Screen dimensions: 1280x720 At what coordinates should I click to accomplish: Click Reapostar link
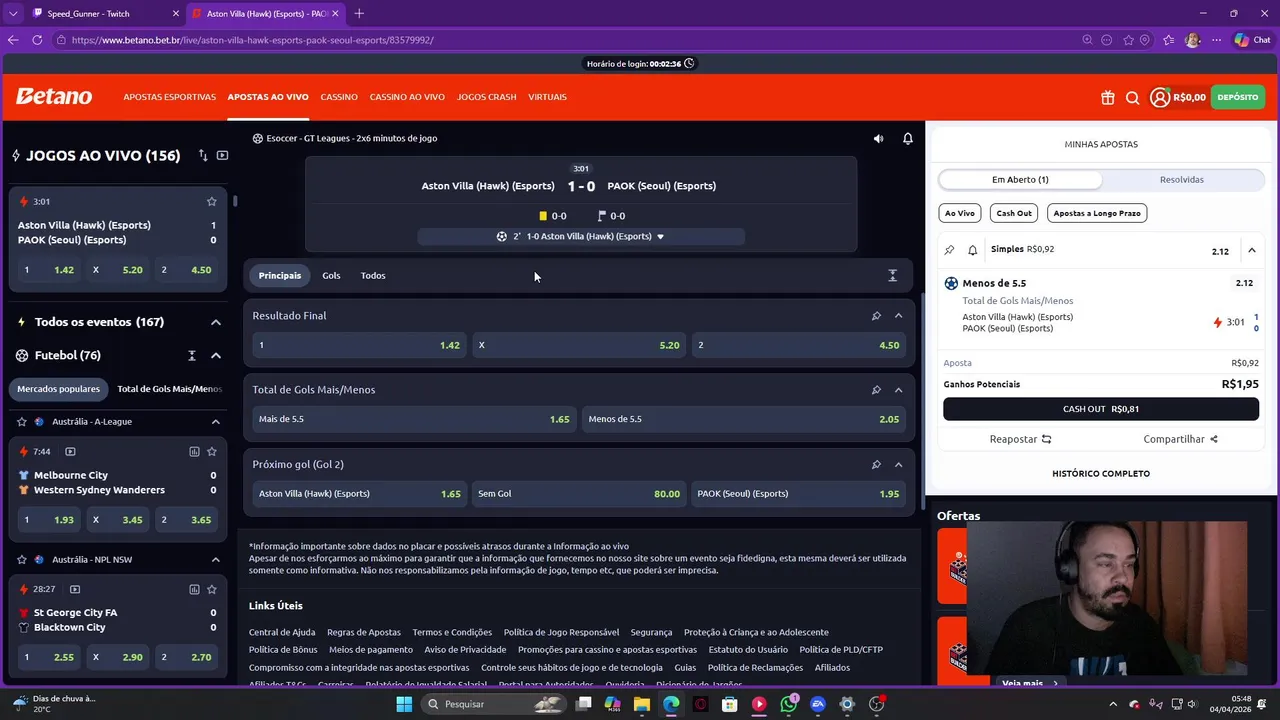point(1020,439)
